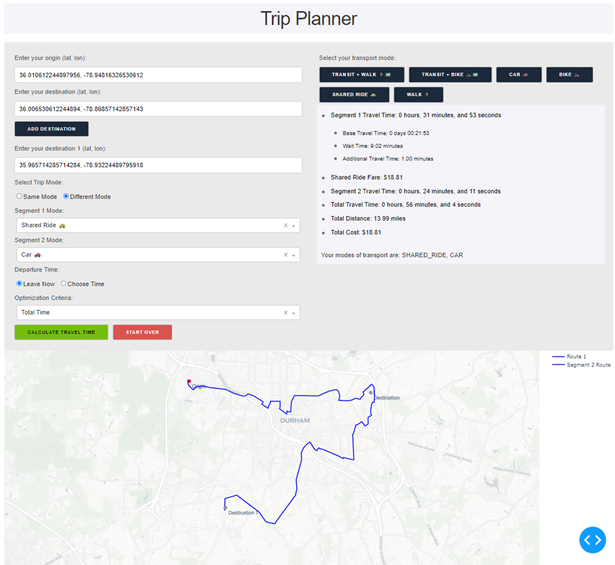The width and height of the screenshot is (615, 565).
Task: Click the red Start Over button
Action: 142,332
